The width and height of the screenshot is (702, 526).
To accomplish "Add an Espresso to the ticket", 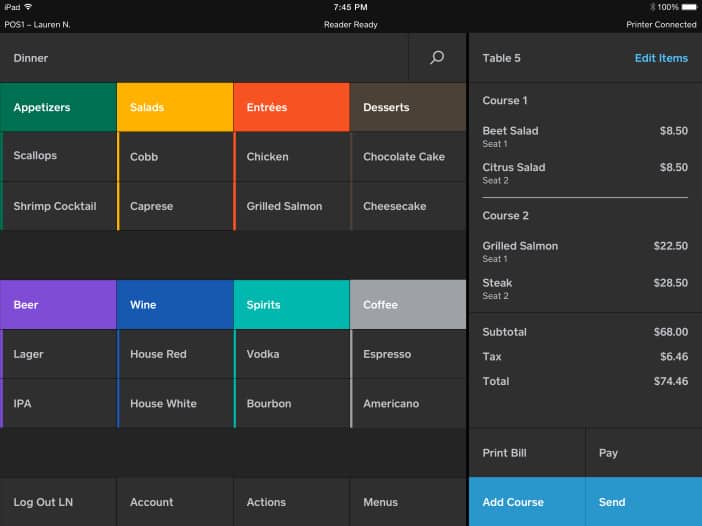I will [408, 354].
